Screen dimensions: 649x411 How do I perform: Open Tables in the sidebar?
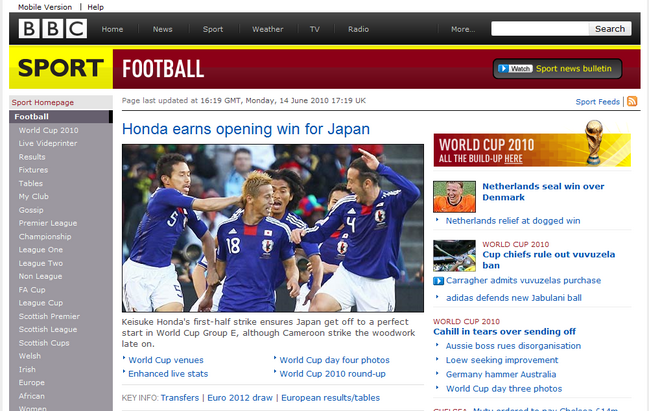pos(31,183)
